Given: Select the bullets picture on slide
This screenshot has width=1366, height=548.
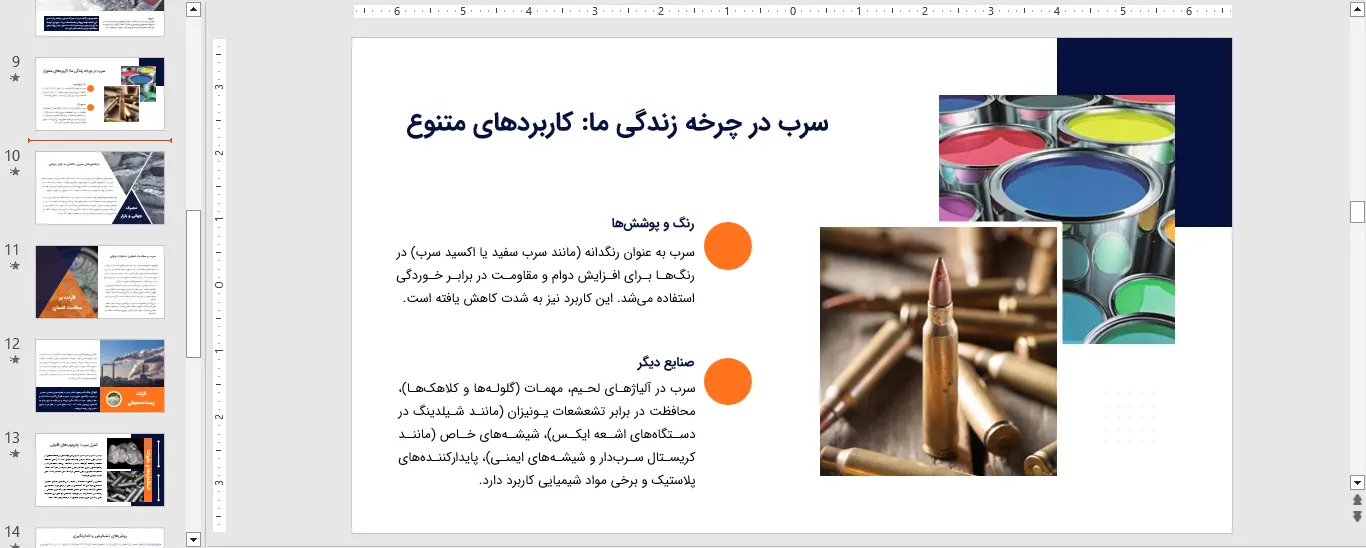Looking at the screenshot, I should (938, 351).
